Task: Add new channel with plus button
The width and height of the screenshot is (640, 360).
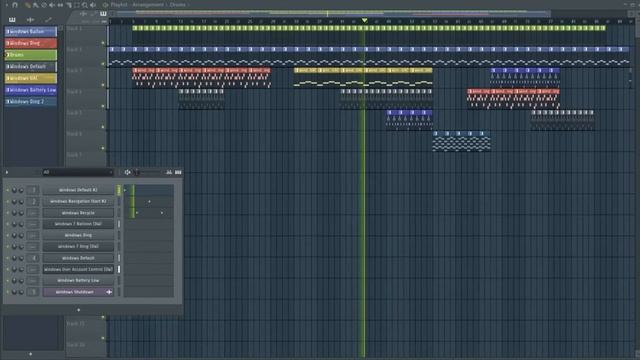Action: [x=78, y=310]
